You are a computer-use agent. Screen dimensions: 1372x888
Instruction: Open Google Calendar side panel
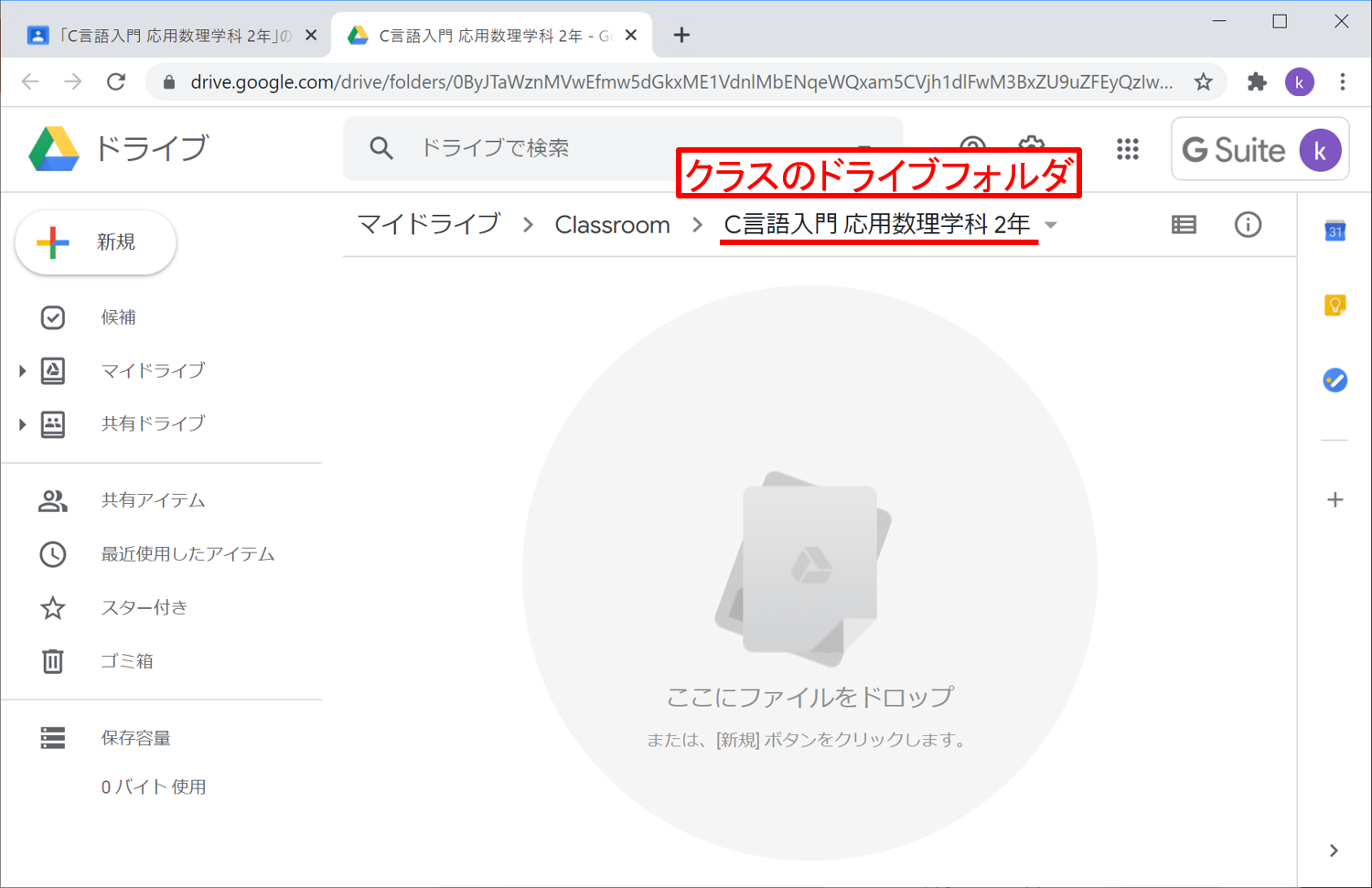point(1335,231)
